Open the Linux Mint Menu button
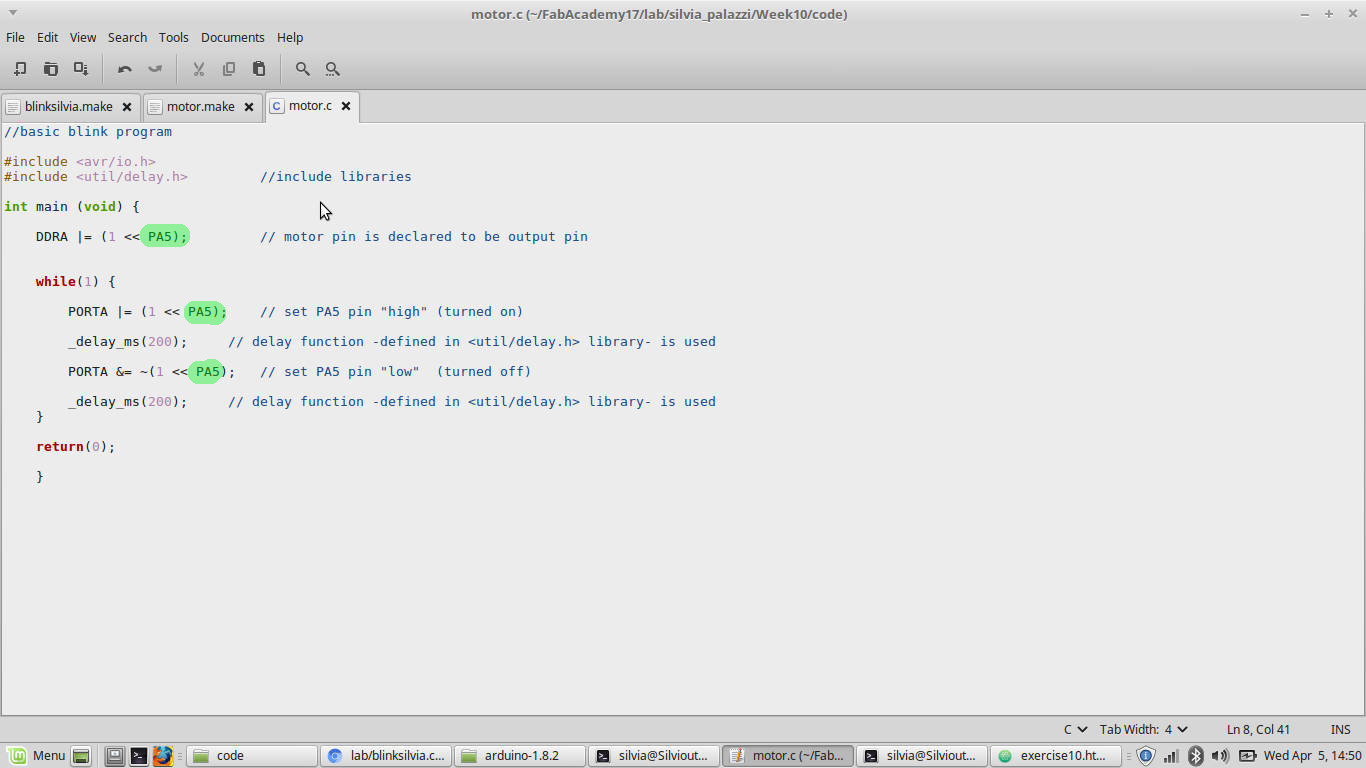Screen dimensions: 1366x768 [x=37, y=756]
